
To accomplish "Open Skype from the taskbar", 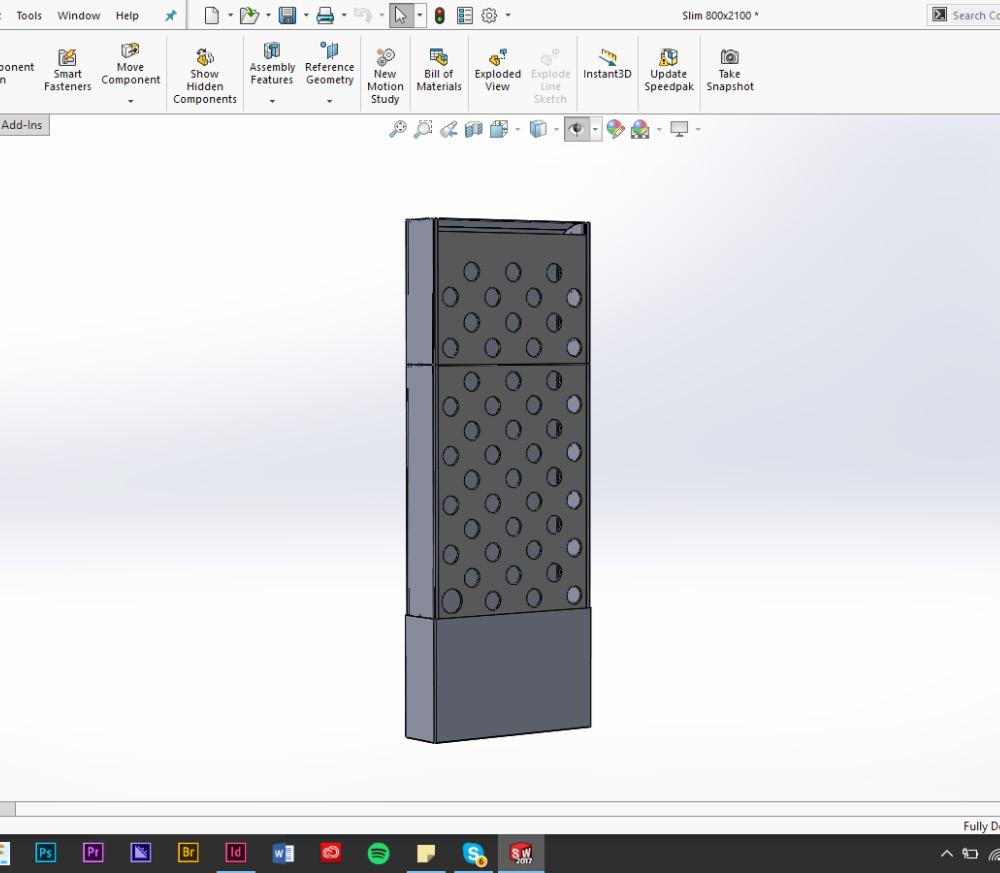I will [474, 853].
